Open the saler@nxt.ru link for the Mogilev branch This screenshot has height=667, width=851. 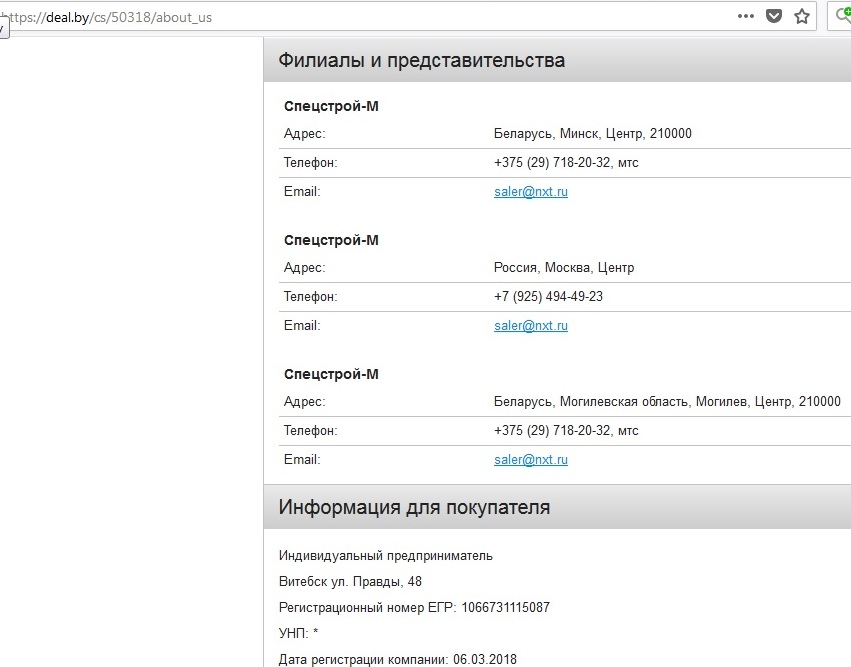(530, 460)
